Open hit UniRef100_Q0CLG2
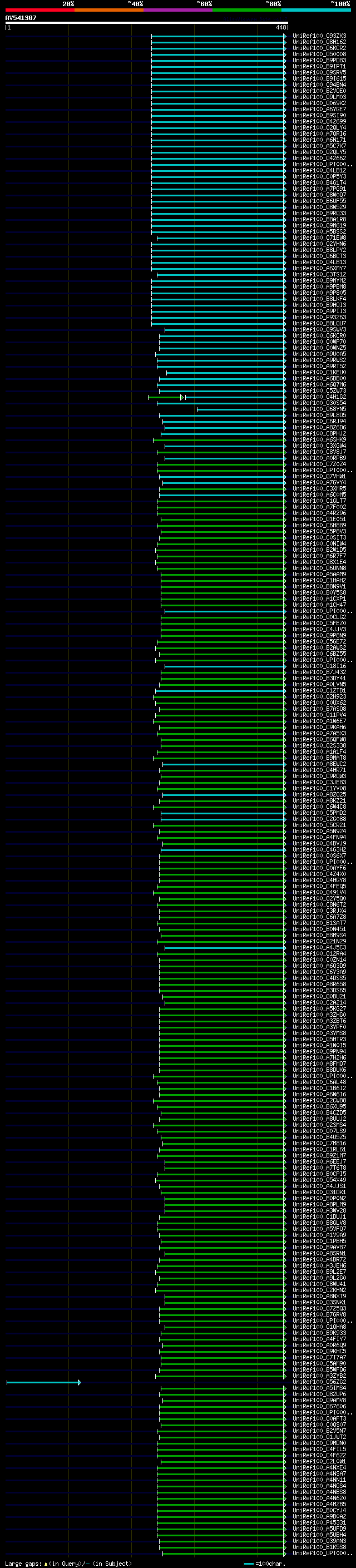The width and height of the screenshot is (356, 1568). tap(319, 617)
